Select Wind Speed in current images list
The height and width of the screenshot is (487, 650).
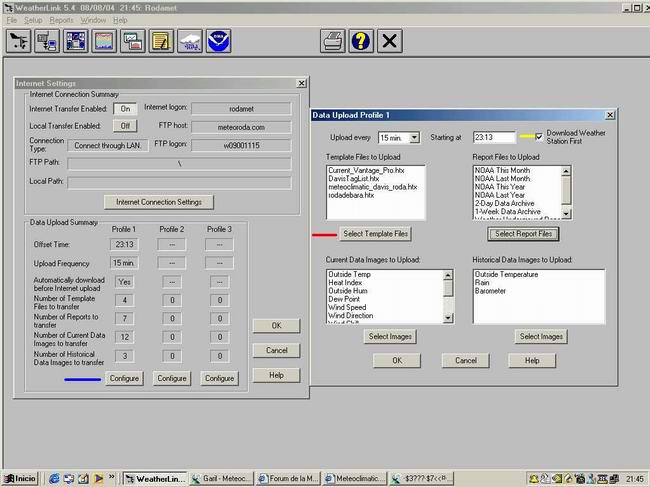pyautogui.click(x=347, y=308)
